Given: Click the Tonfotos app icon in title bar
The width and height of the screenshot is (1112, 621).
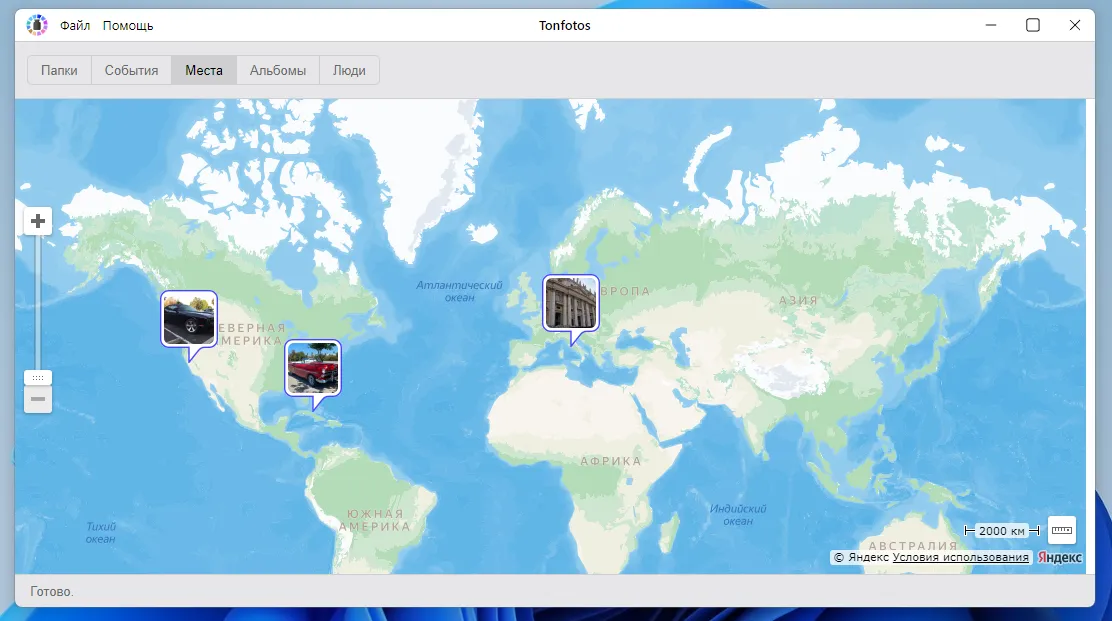Looking at the screenshot, I should (x=37, y=25).
